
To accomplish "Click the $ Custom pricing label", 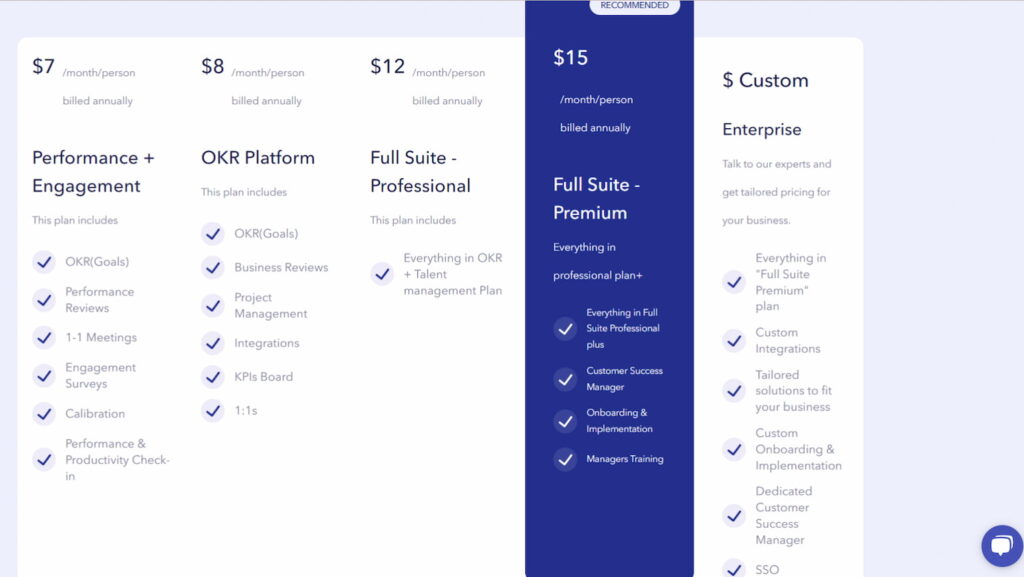I will pyautogui.click(x=765, y=81).
